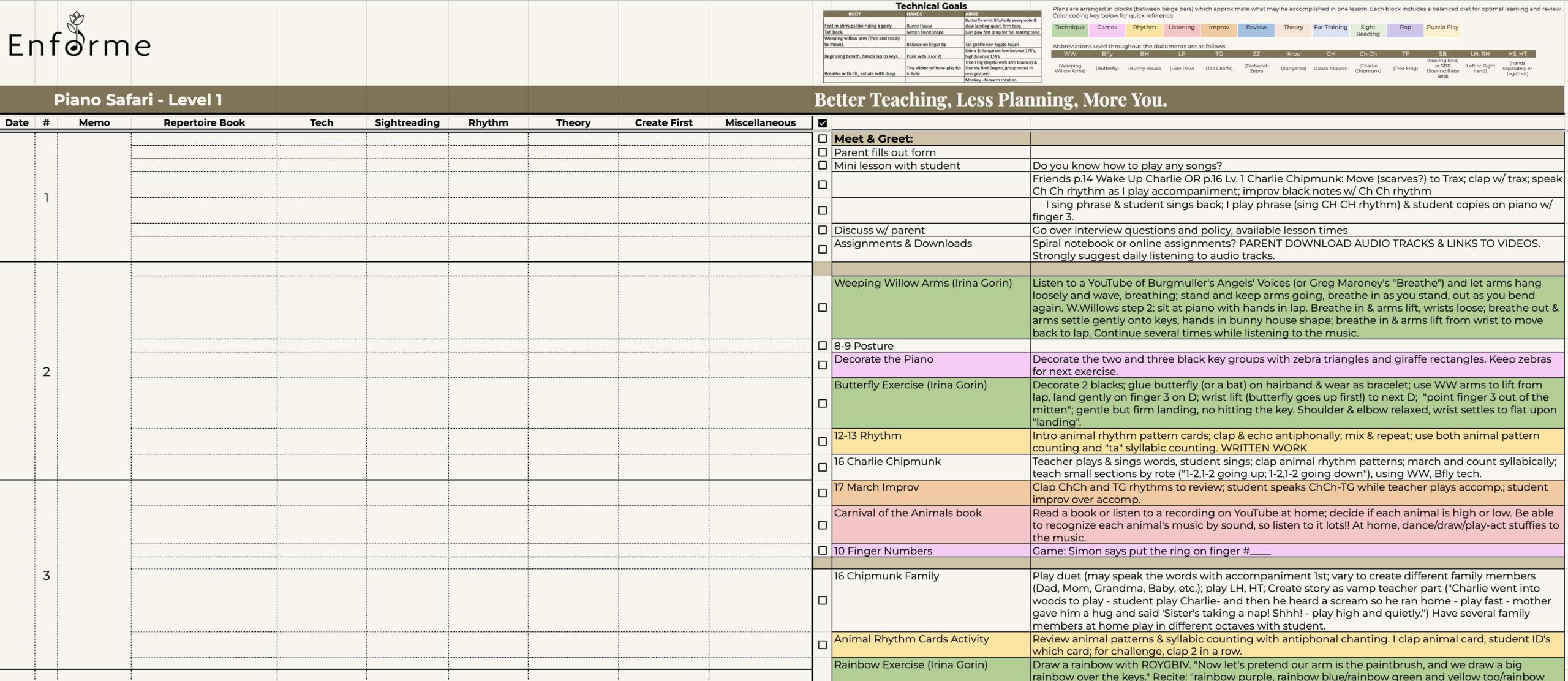The height and width of the screenshot is (681, 1568).
Task: Select the WW abbreviation header cell
Action: coord(1069,54)
